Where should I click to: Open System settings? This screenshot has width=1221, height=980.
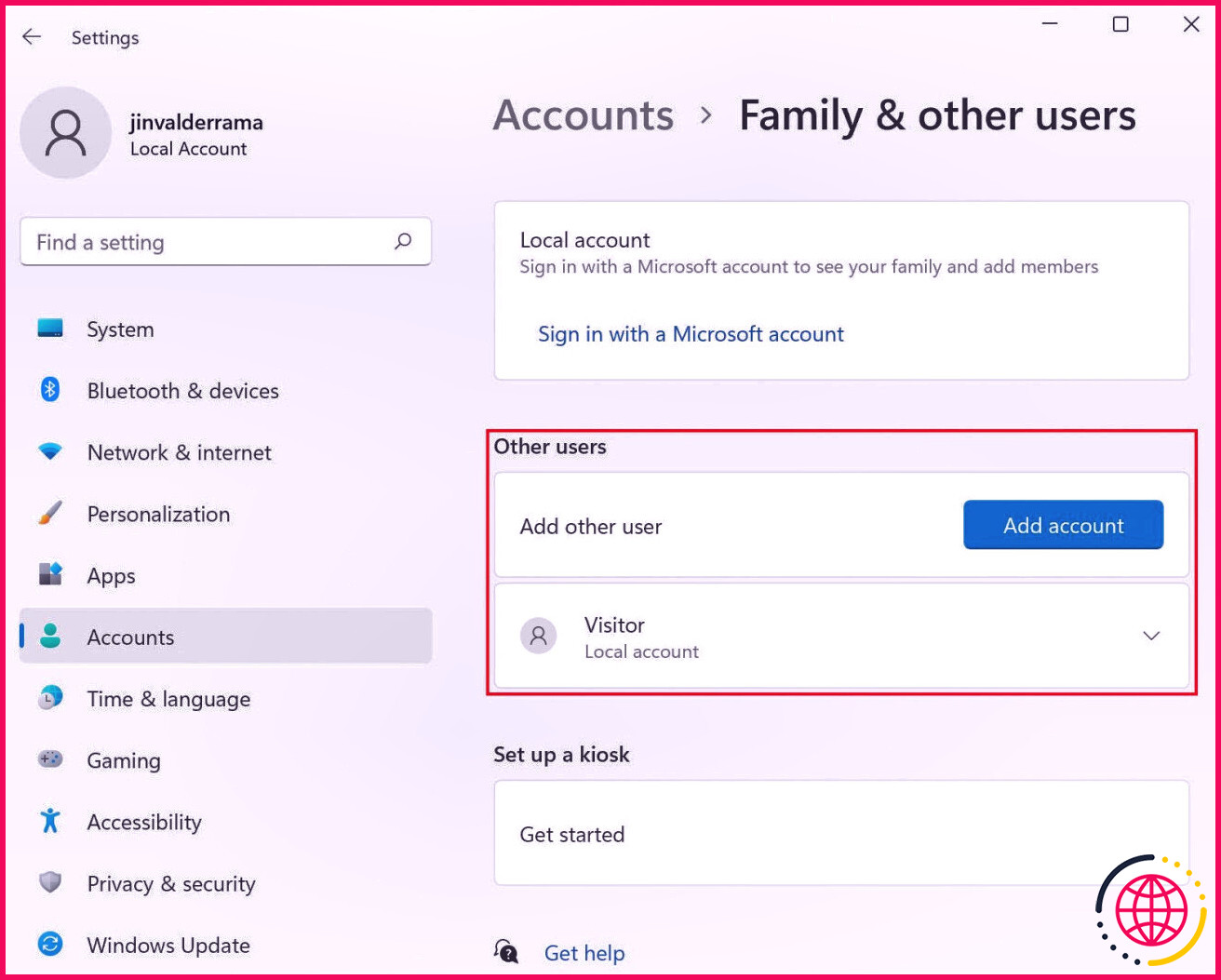225,329
